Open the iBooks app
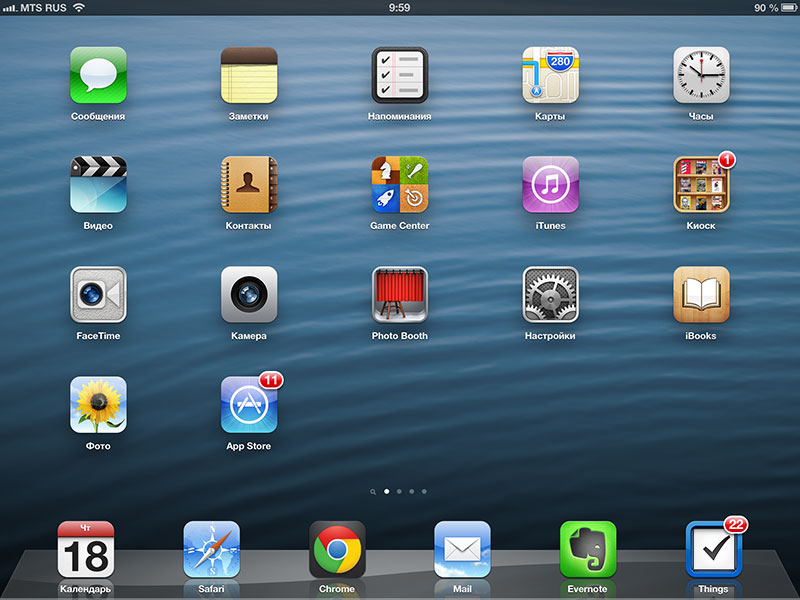 [701, 295]
